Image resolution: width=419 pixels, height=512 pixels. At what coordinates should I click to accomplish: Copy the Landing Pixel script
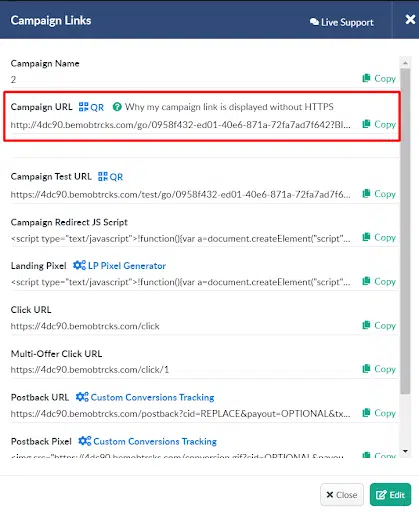pos(379,282)
